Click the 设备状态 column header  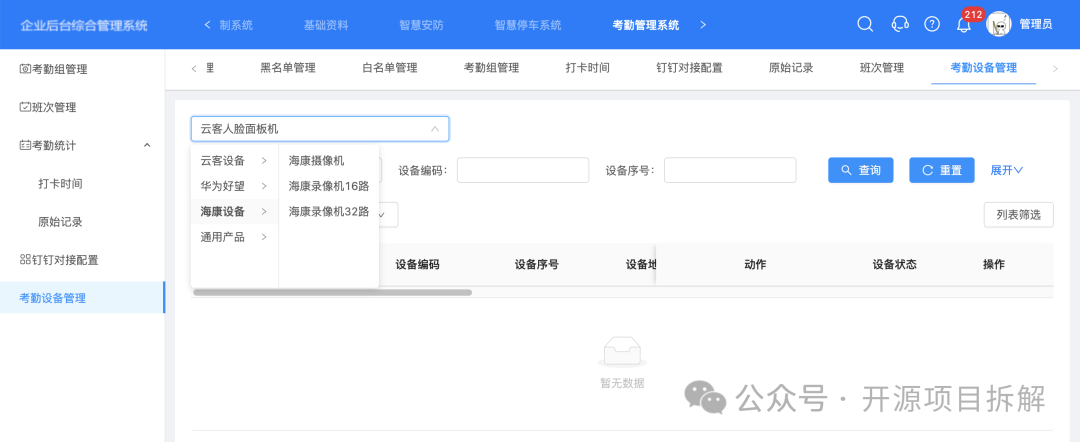(x=895, y=264)
